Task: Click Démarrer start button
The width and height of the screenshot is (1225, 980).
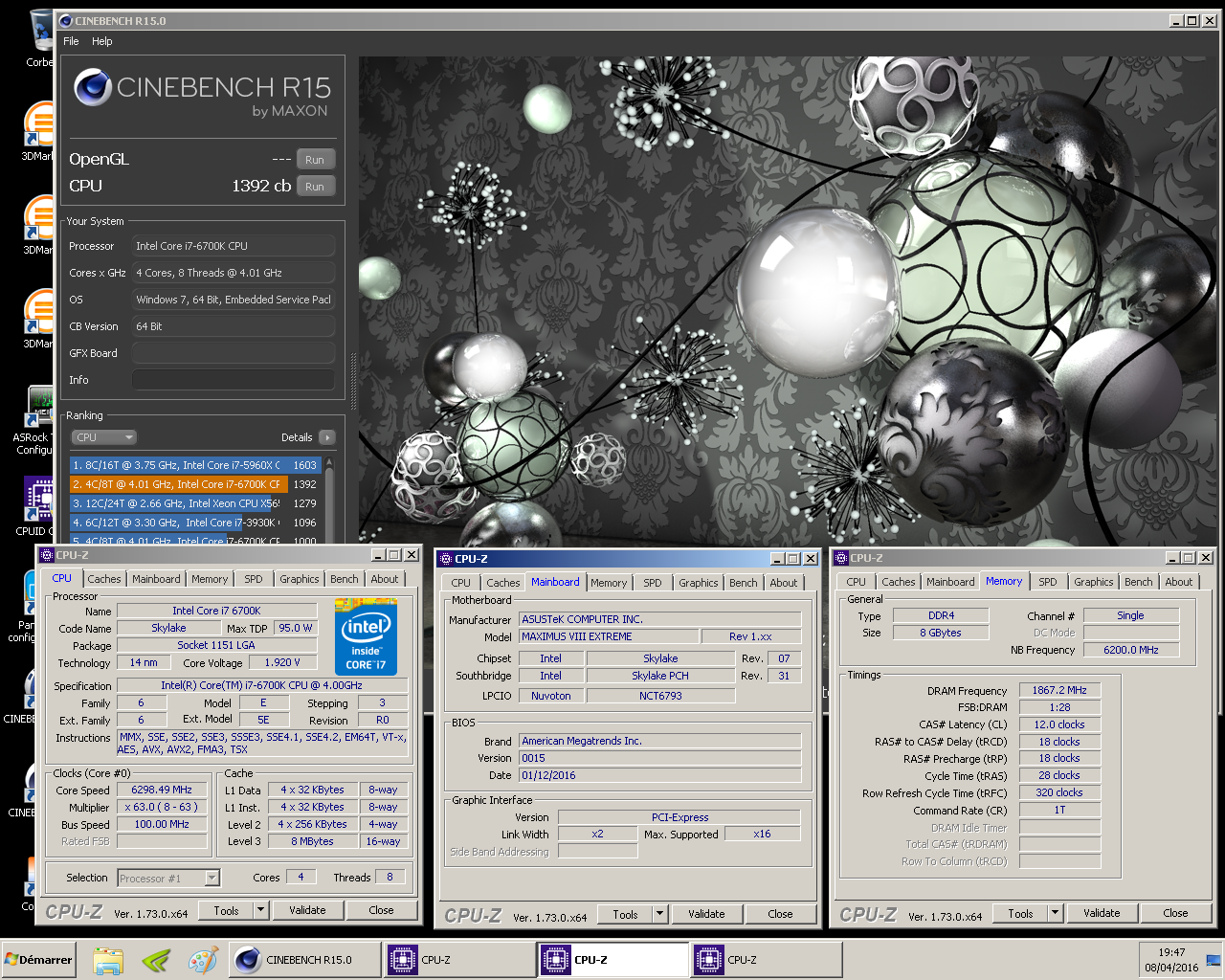Action: click(39, 960)
